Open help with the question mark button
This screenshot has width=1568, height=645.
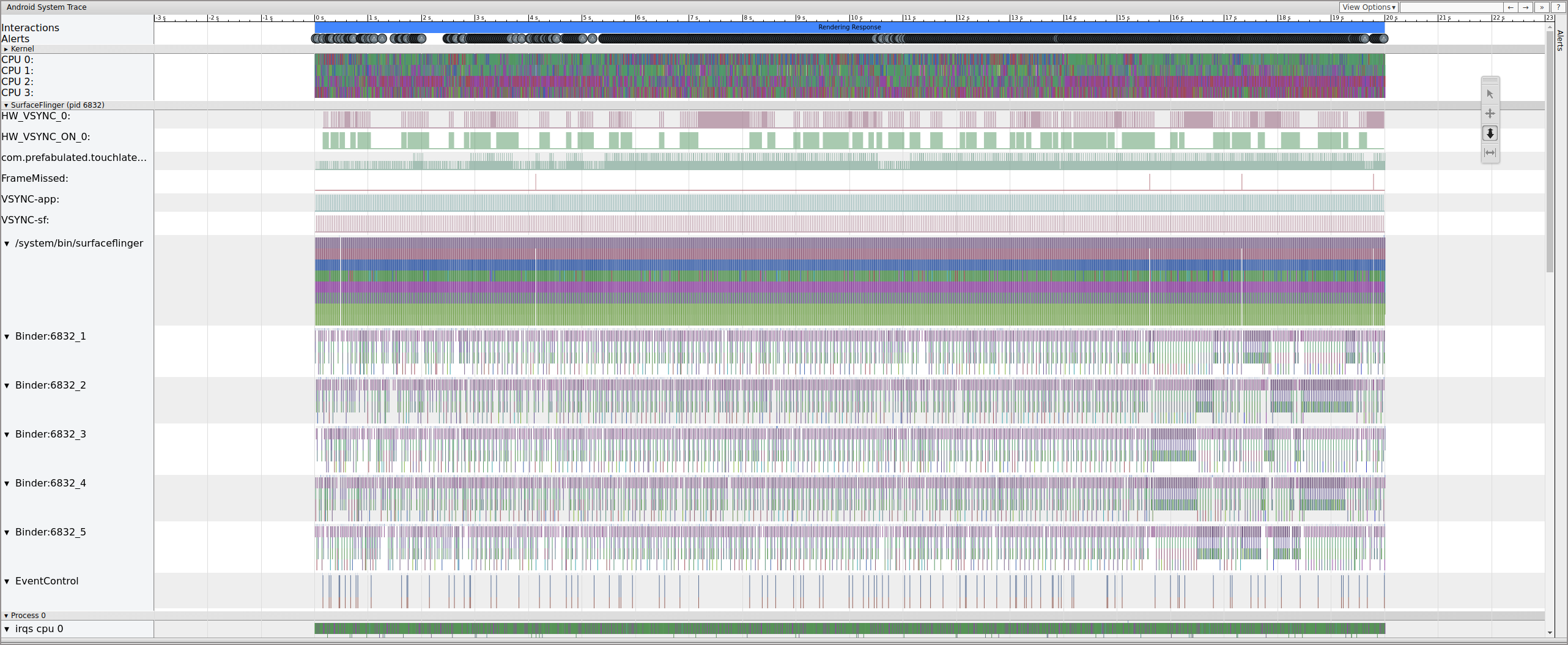tap(1558, 7)
